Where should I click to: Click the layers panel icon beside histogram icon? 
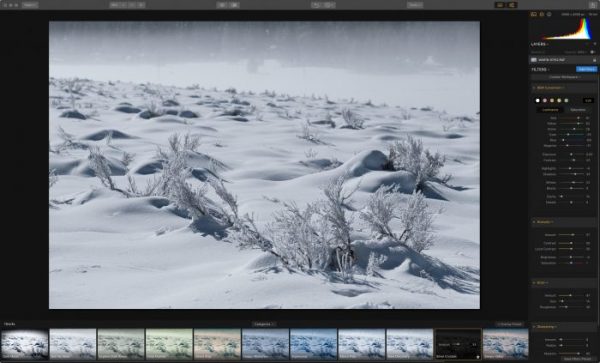click(541, 14)
